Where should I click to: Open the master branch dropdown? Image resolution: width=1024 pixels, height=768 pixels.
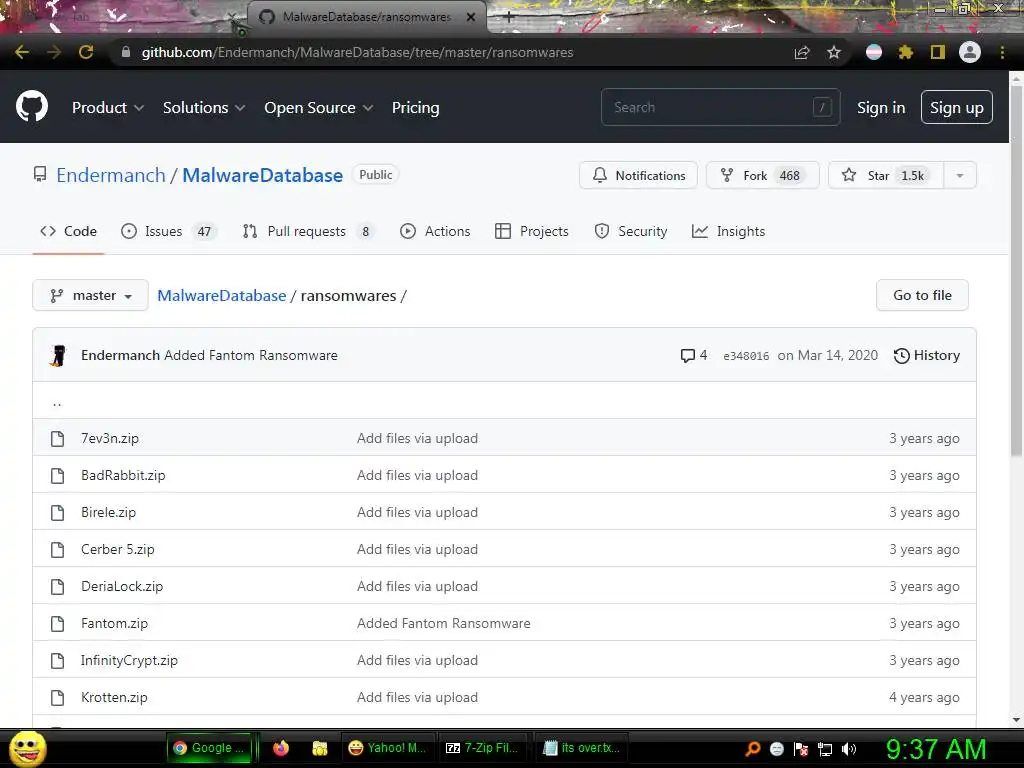(90, 295)
